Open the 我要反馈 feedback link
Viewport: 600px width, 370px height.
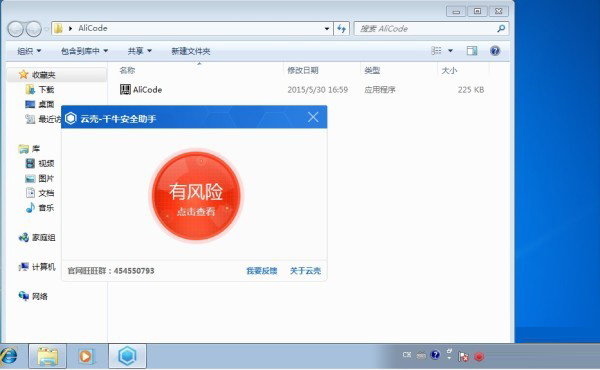pyautogui.click(x=262, y=271)
